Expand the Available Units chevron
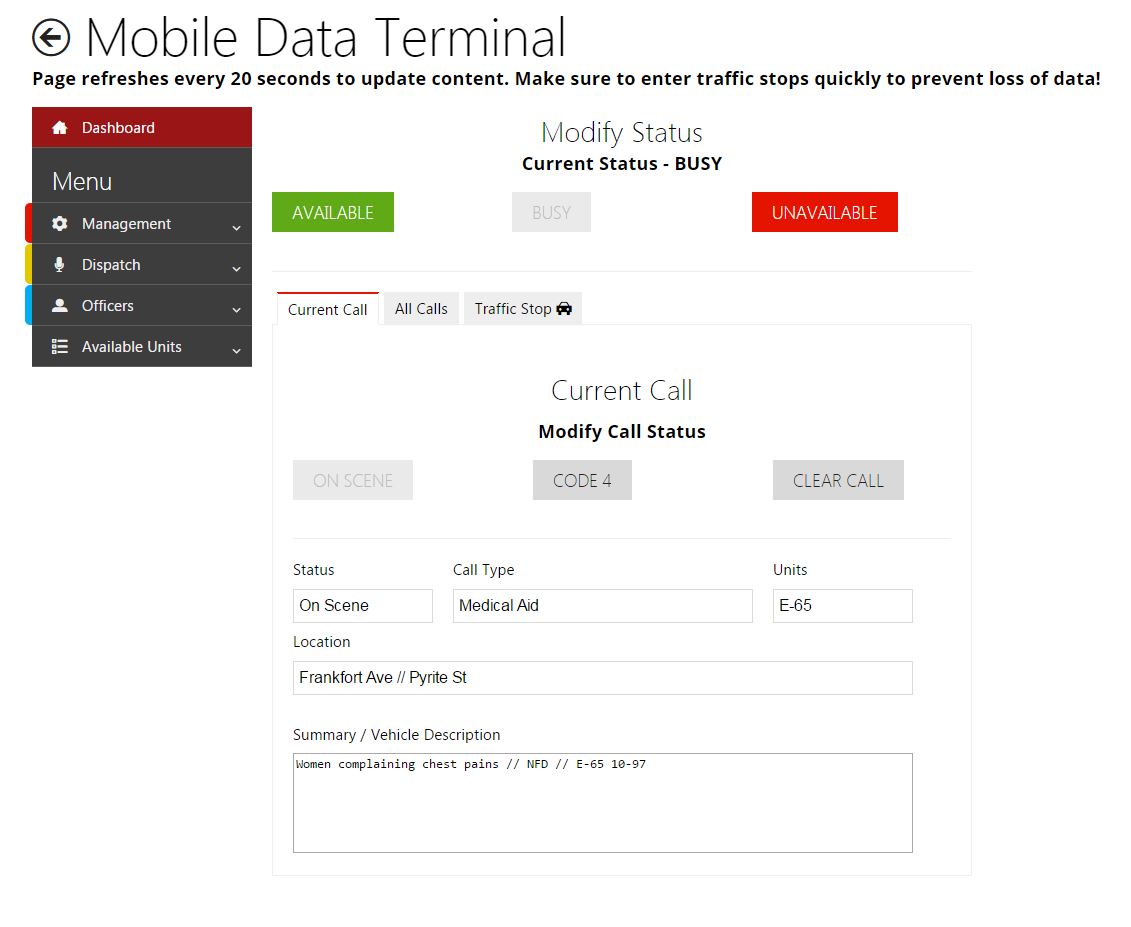The height and width of the screenshot is (927, 1131). click(236, 351)
